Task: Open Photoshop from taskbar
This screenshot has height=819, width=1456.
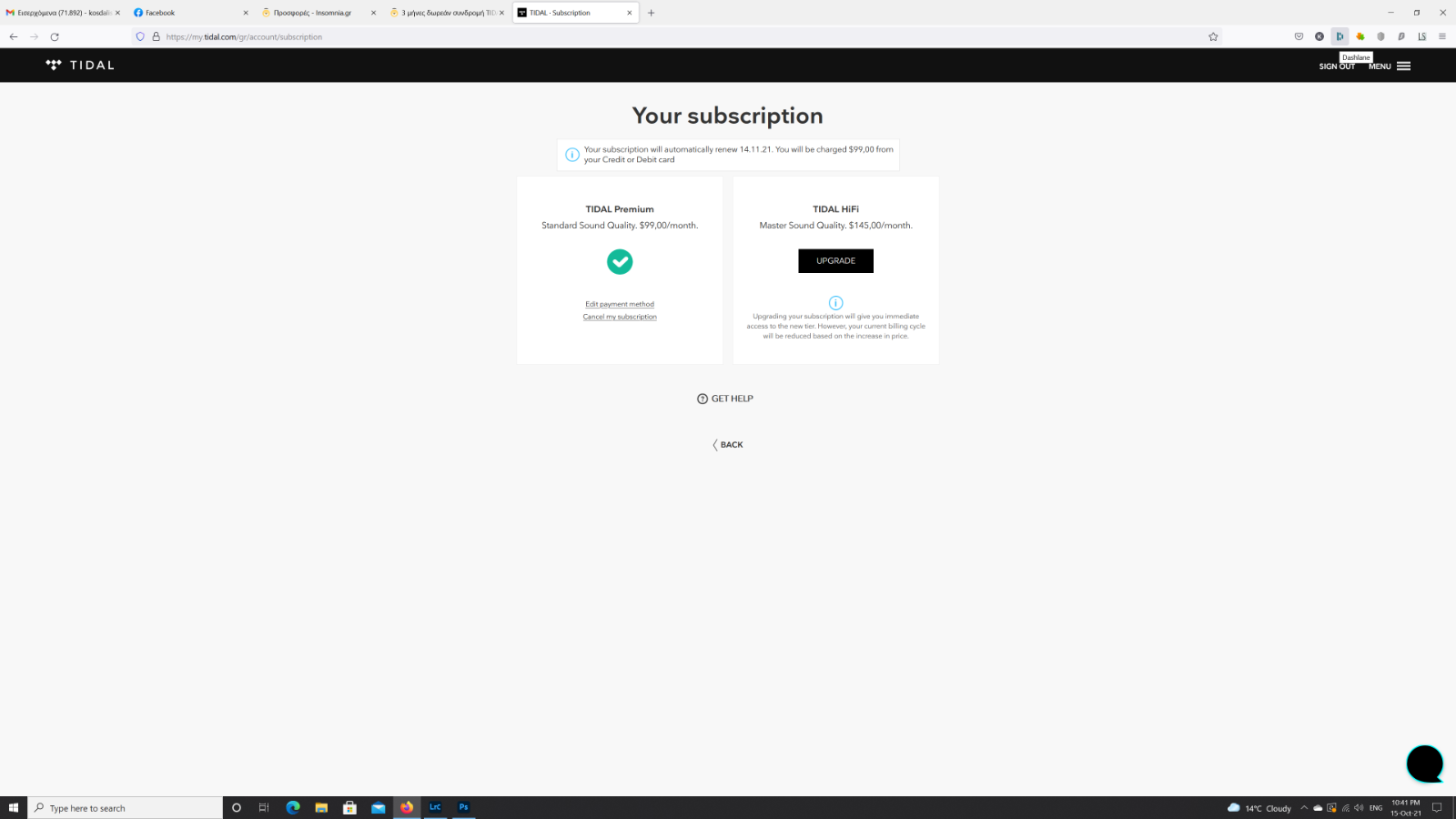Action: click(x=463, y=807)
